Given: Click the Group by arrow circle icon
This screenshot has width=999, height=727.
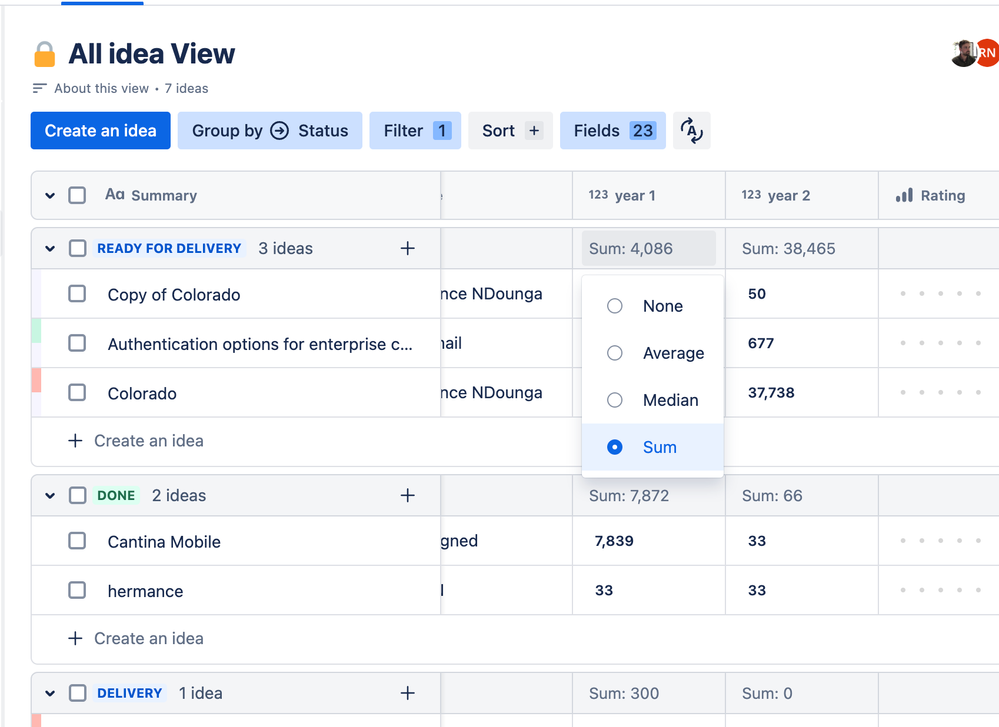Looking at the screenshot, I should tap(280, 131).
